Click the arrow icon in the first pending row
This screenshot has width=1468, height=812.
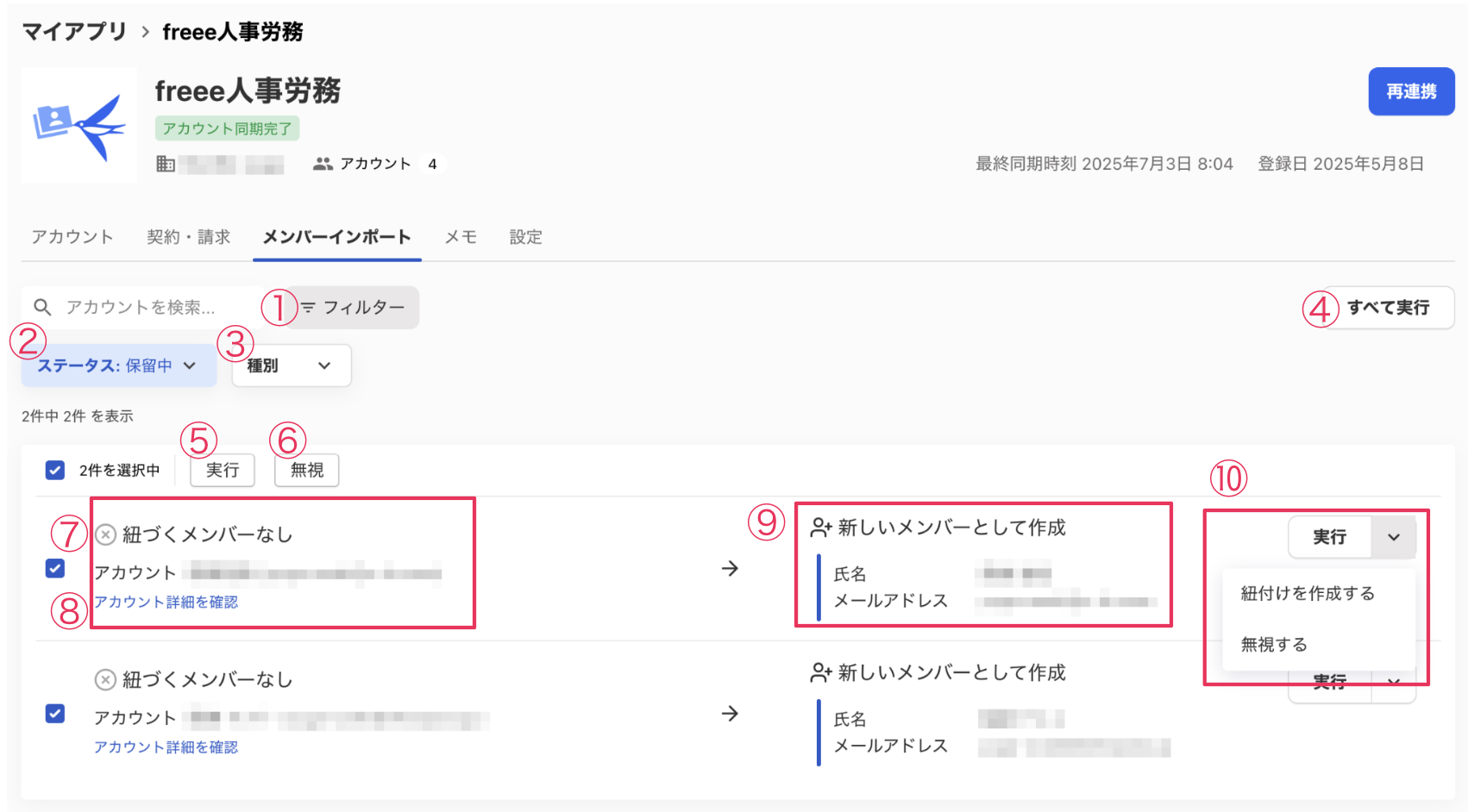click(x=730, y=568)
